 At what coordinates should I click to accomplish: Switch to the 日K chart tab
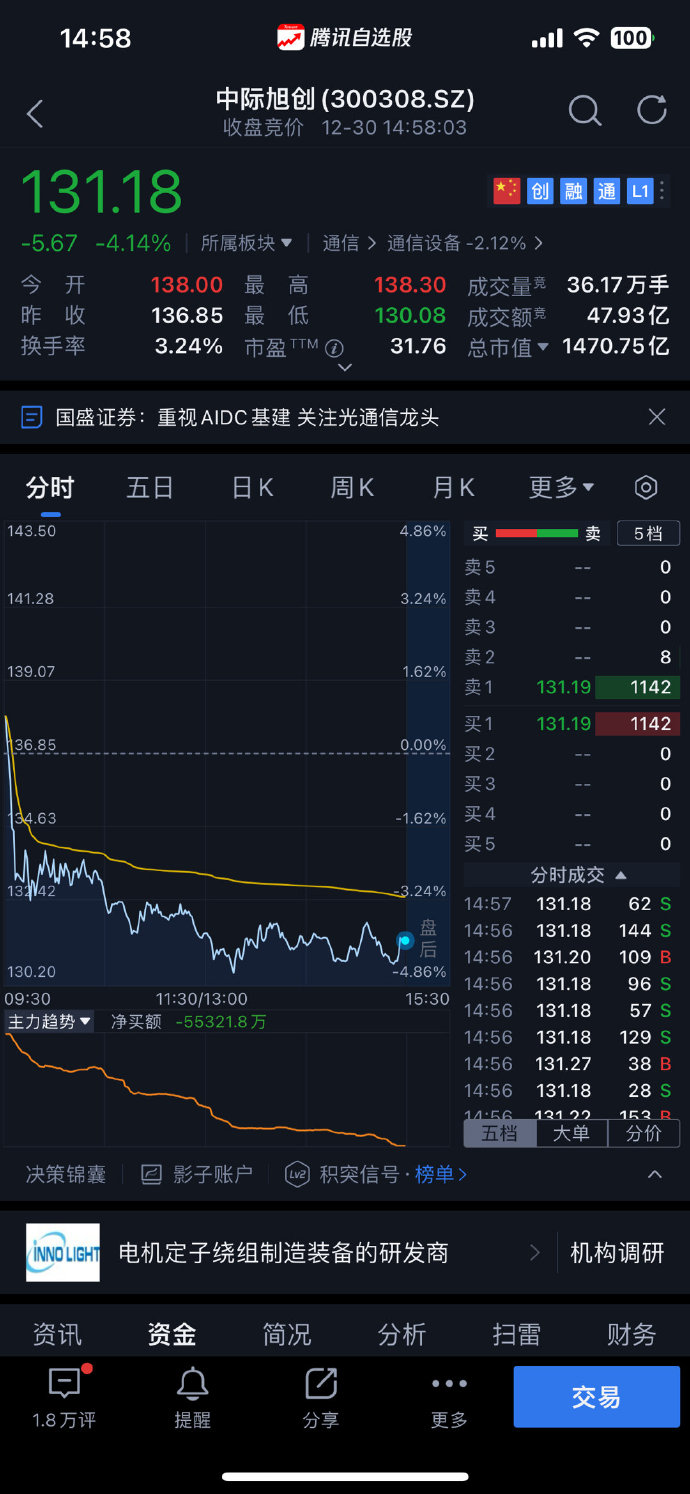tap(252, 487)
